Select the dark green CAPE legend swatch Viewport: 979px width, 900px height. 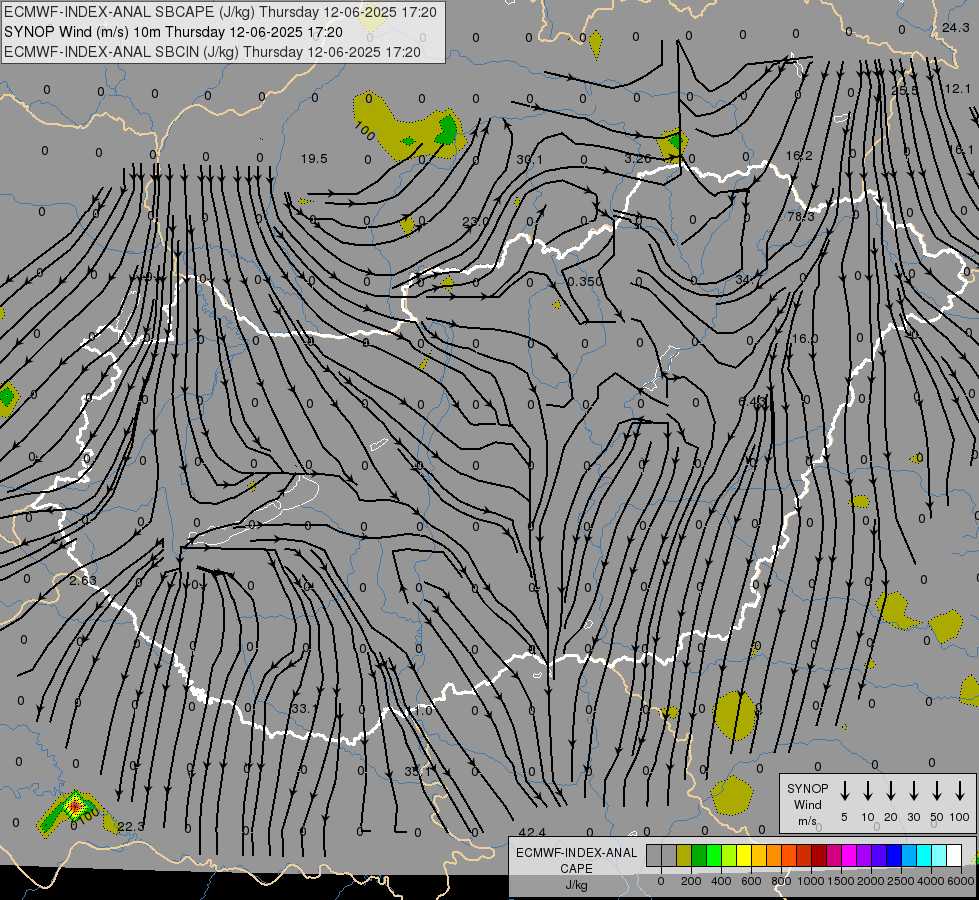[699, 856]
